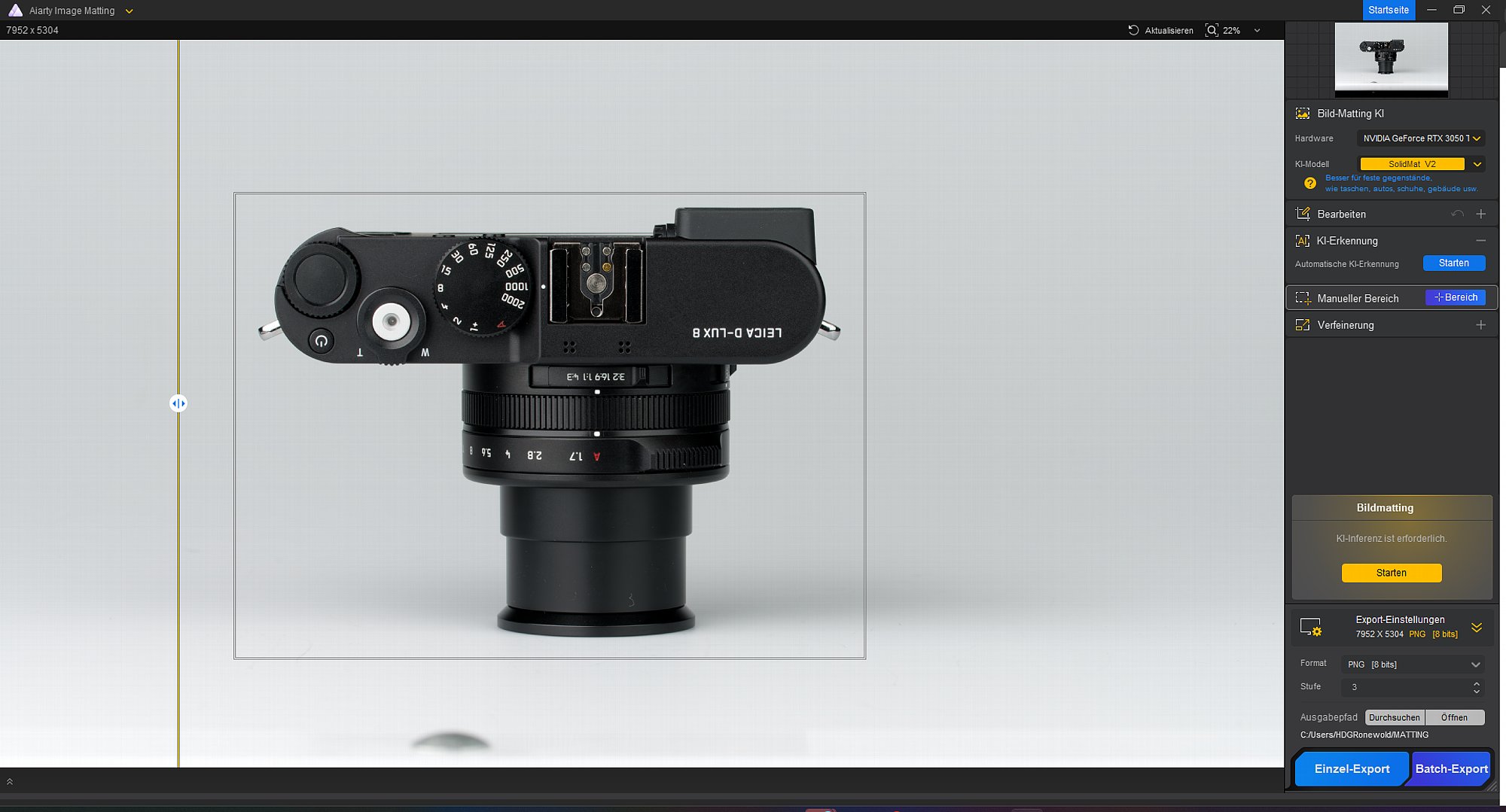This screenshot has width=1506, height=812.
Task: Click the KI-Erkennung section header
Action: [1391, 241]
